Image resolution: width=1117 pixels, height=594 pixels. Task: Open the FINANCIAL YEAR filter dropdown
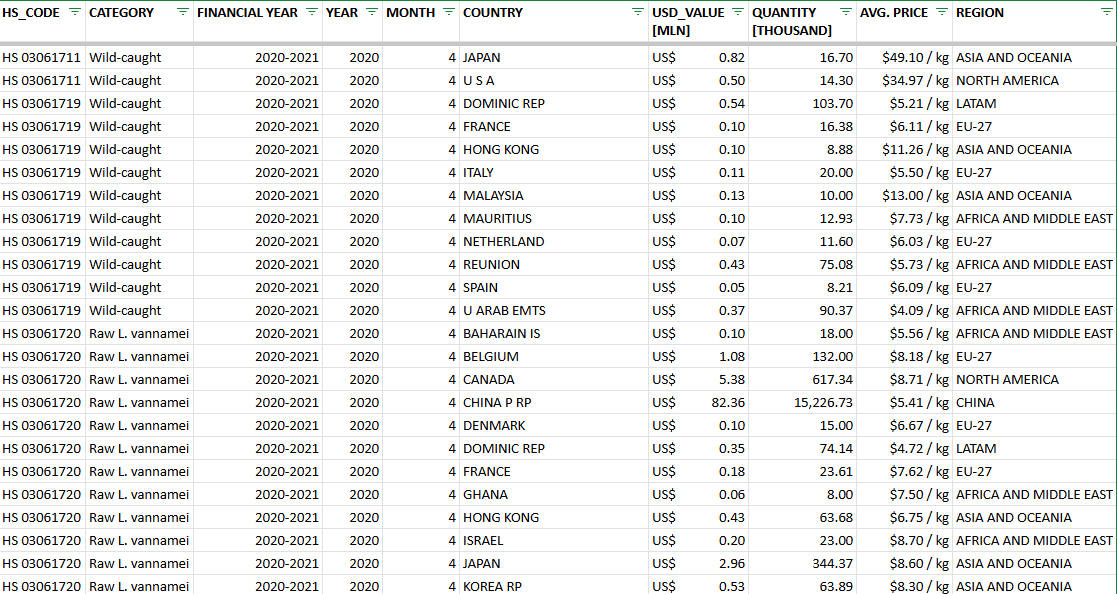[x=310, y=13]
